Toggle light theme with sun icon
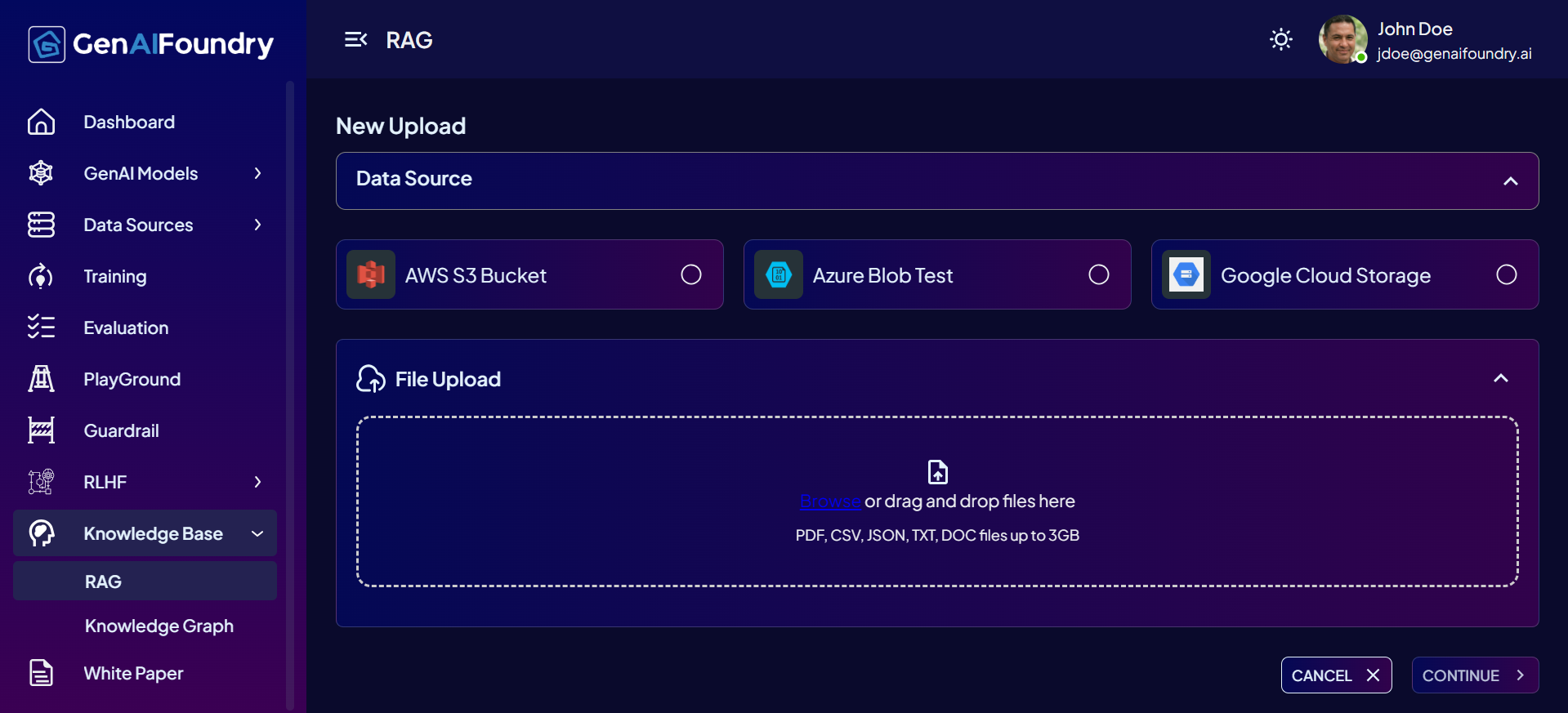Viewport: 1568px width, 713px height. [1280, 39]
